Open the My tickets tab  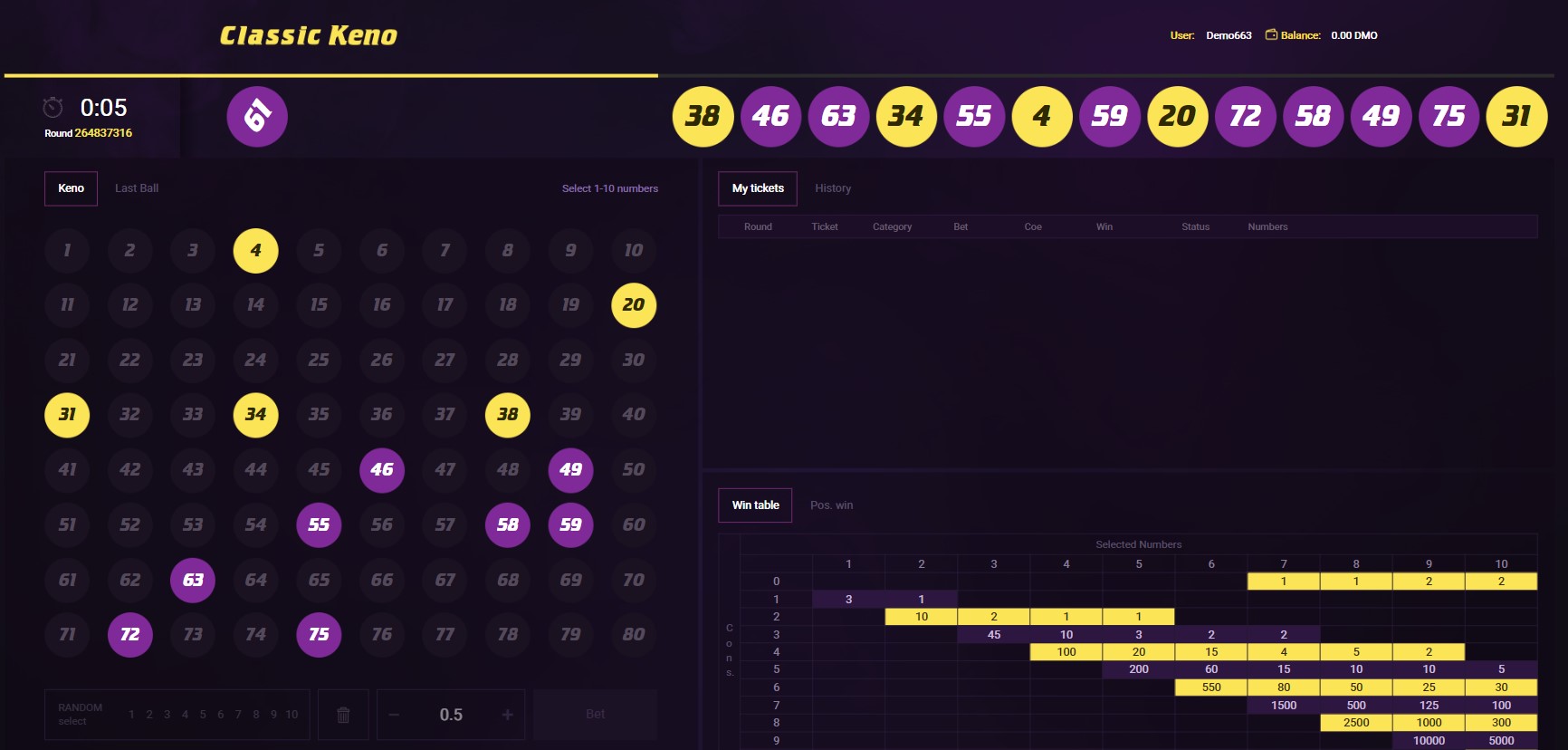coord(758,188)
